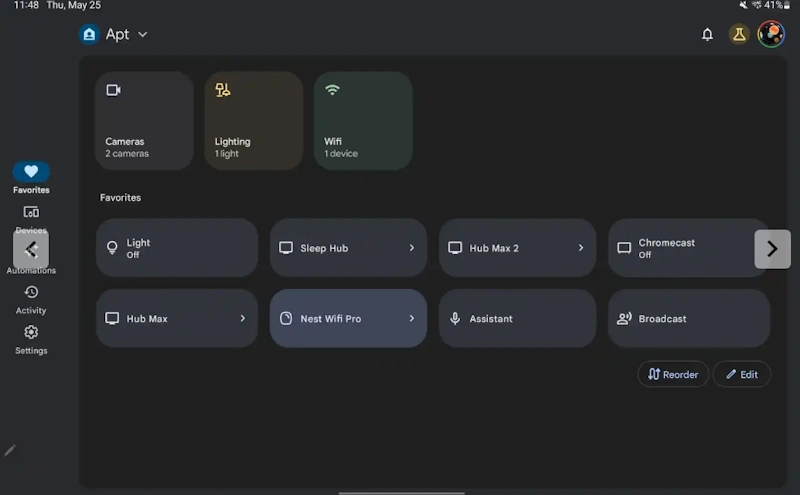Click the Apt home icon
Viewport: 800px width, 495px height.
coord(89,34)
